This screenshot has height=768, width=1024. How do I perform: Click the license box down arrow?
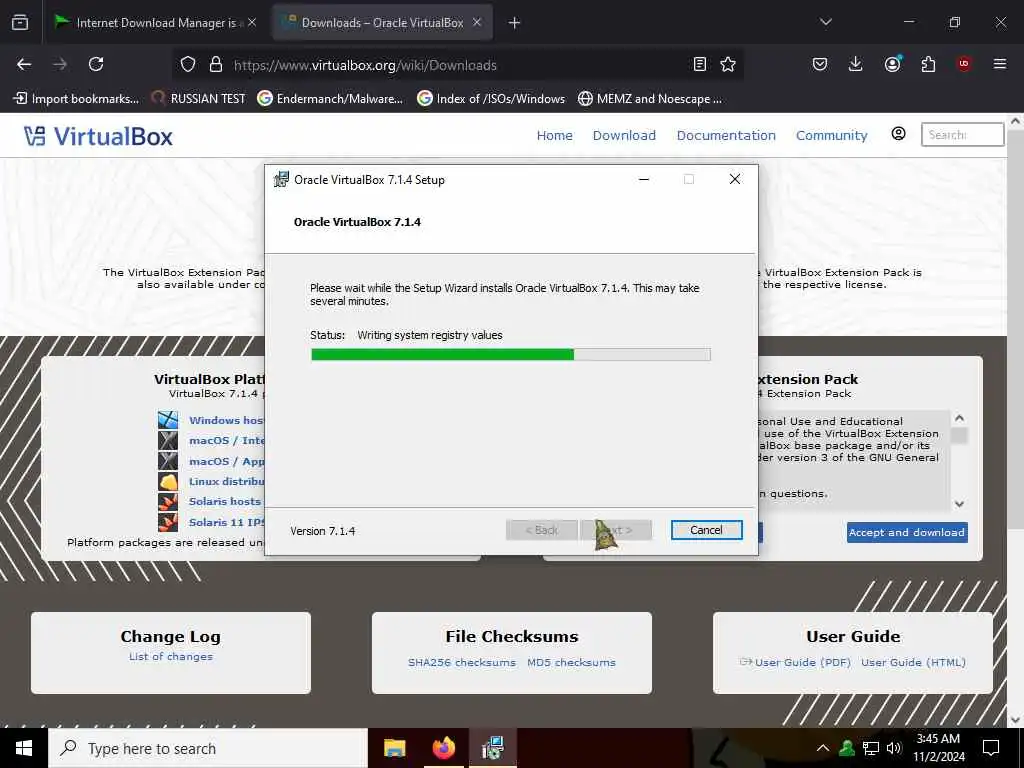pos(959,504)
